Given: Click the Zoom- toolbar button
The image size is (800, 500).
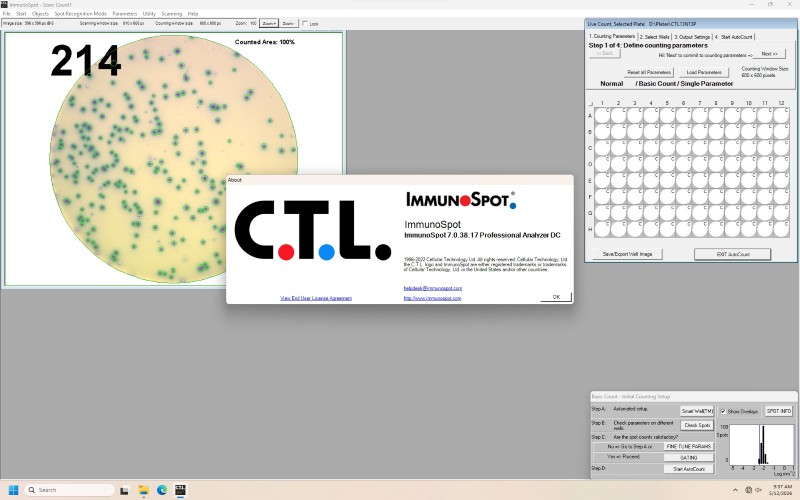Looking at the screenshot, I should 289,23.
